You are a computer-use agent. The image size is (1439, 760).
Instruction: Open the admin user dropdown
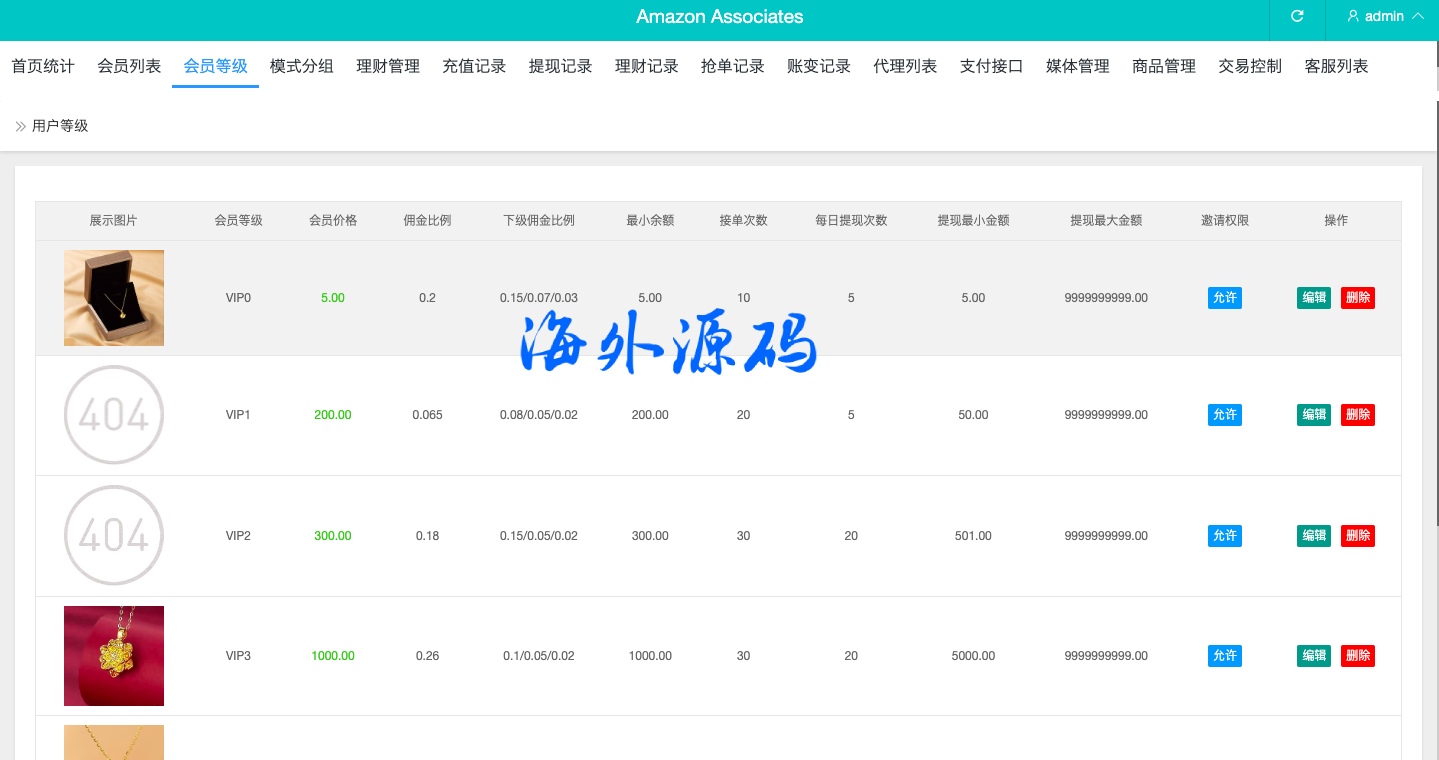(x=1385, y=17)
